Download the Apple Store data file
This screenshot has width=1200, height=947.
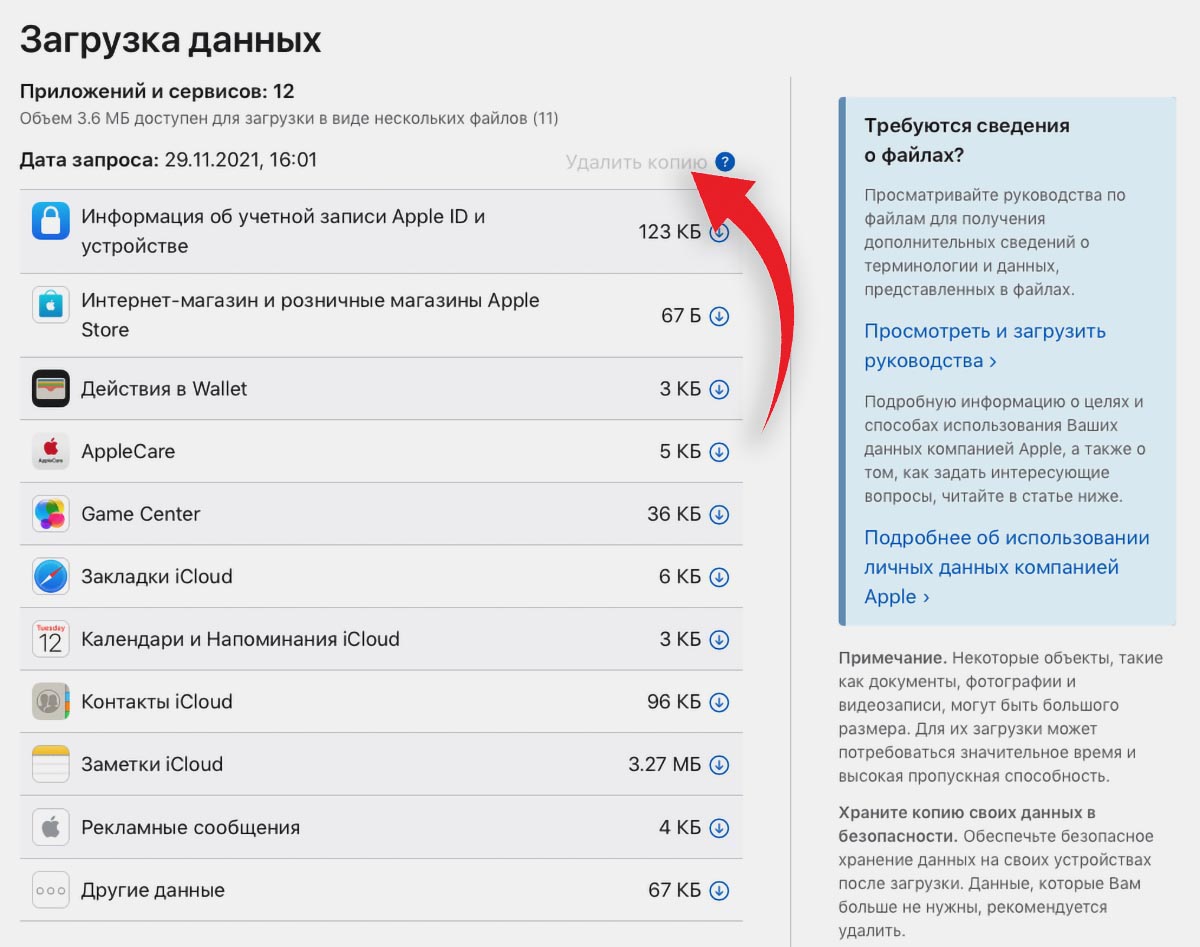719,316
